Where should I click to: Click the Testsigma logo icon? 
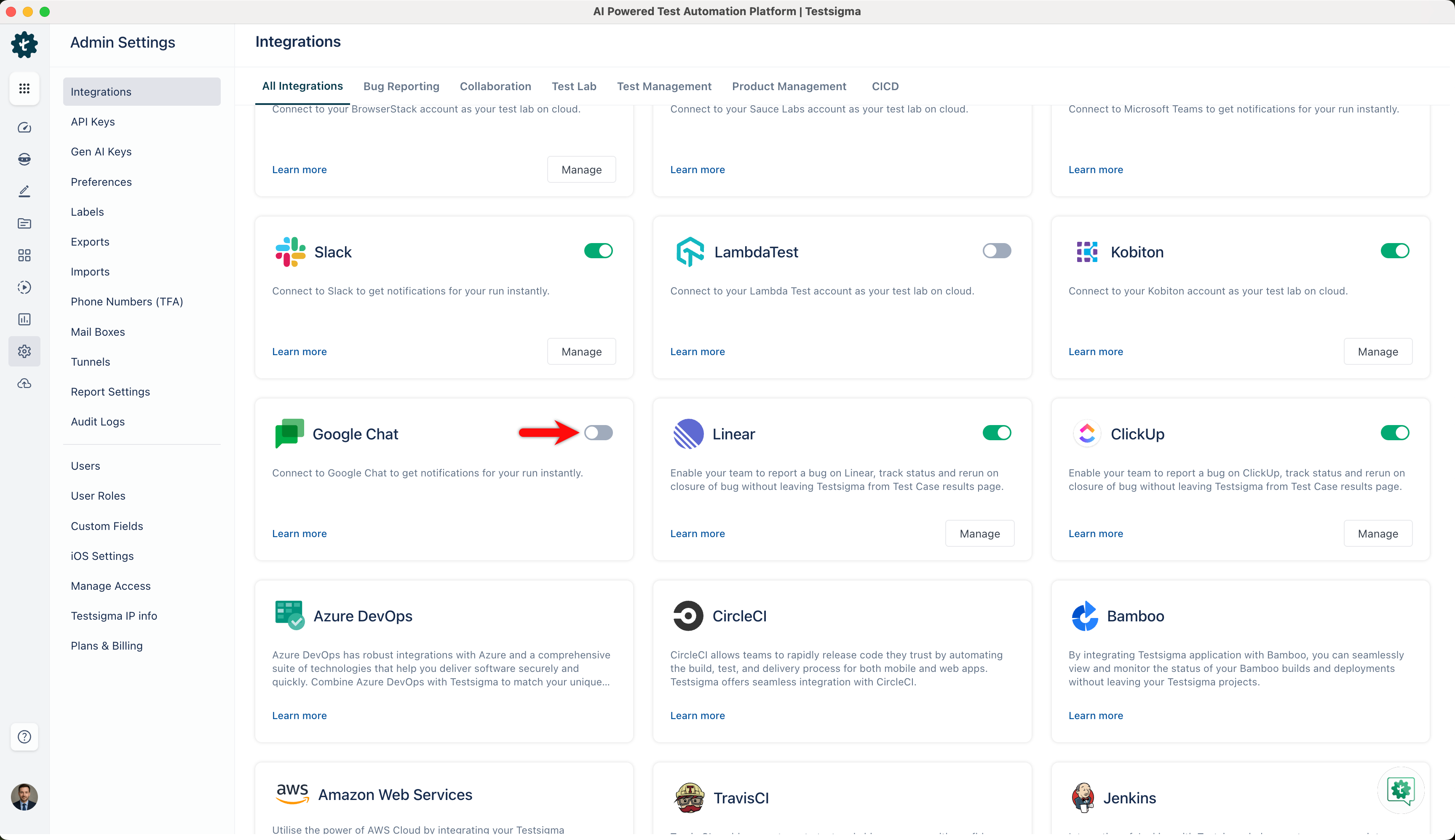coord(24,44)
